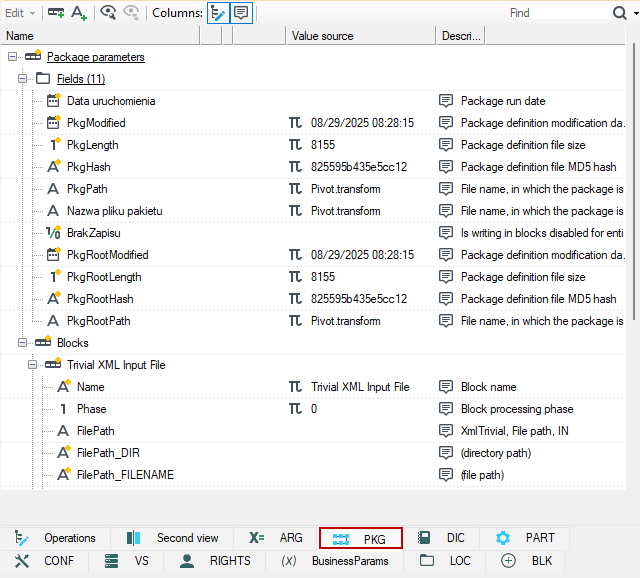Click the Name column header
Screen dimensions: 640x578
click(100, 36)
